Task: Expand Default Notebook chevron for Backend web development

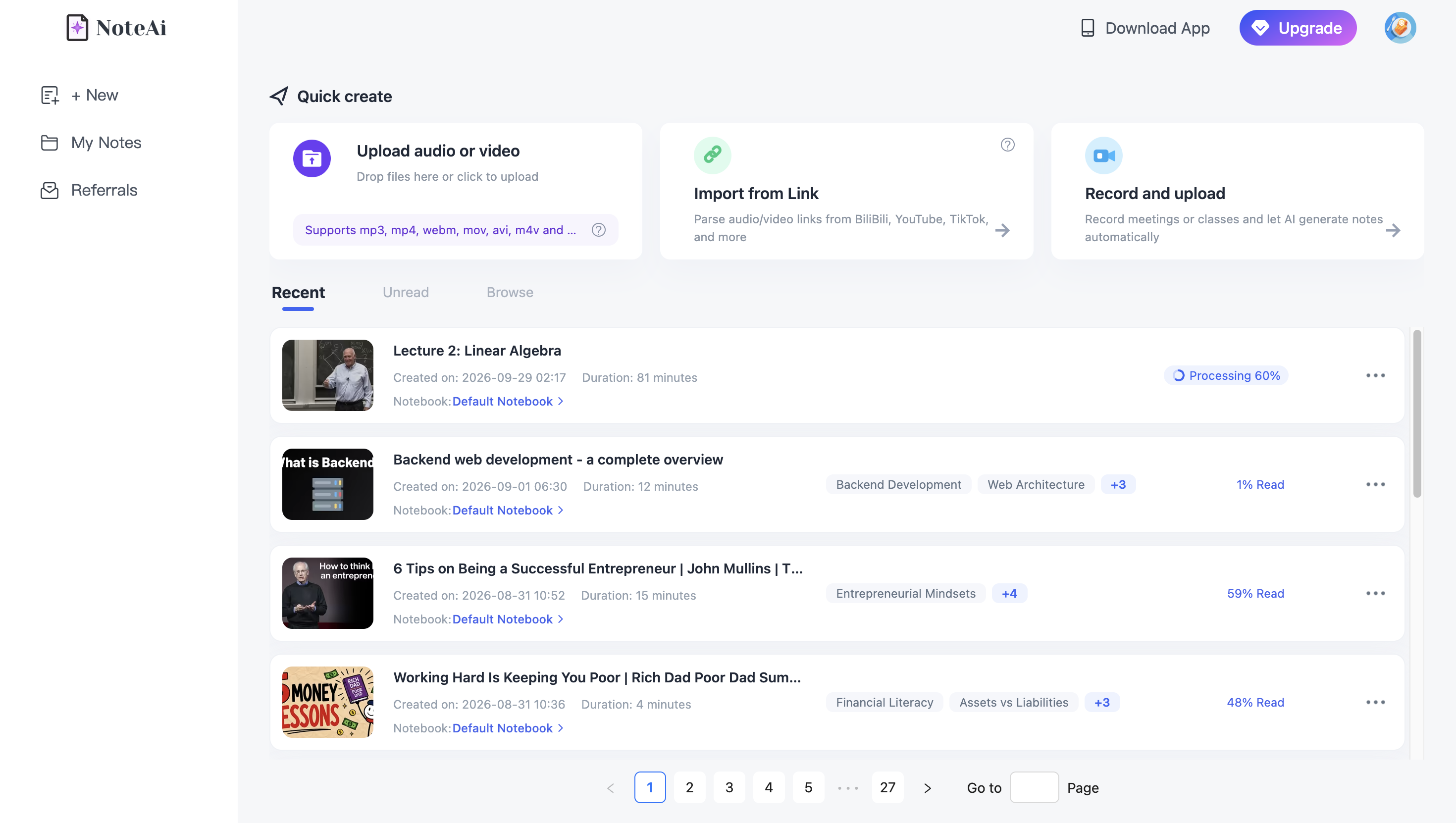Action: point(561,511)
